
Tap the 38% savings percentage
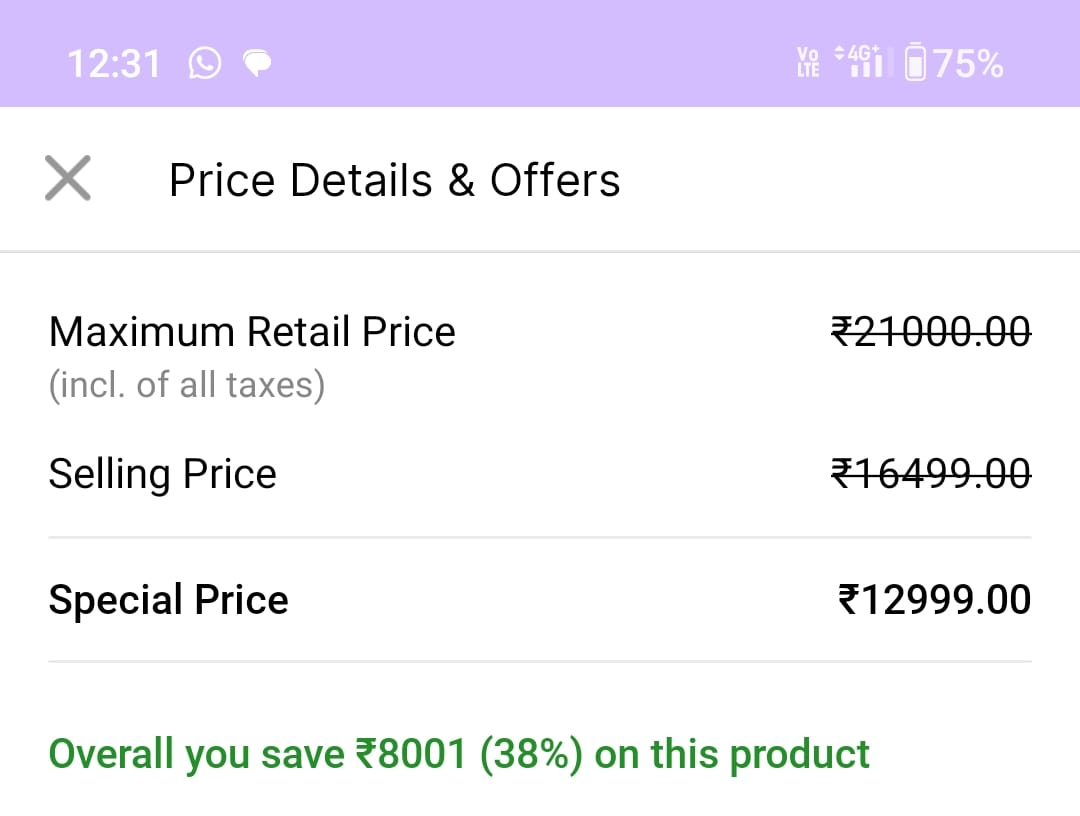(531, 754)
